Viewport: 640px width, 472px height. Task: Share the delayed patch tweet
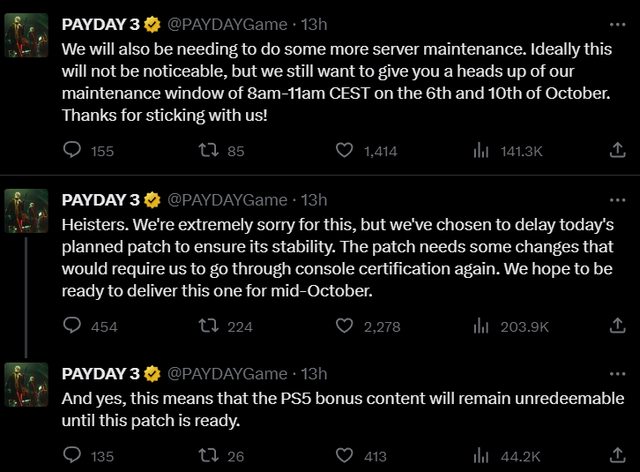[x=617, y=326]
